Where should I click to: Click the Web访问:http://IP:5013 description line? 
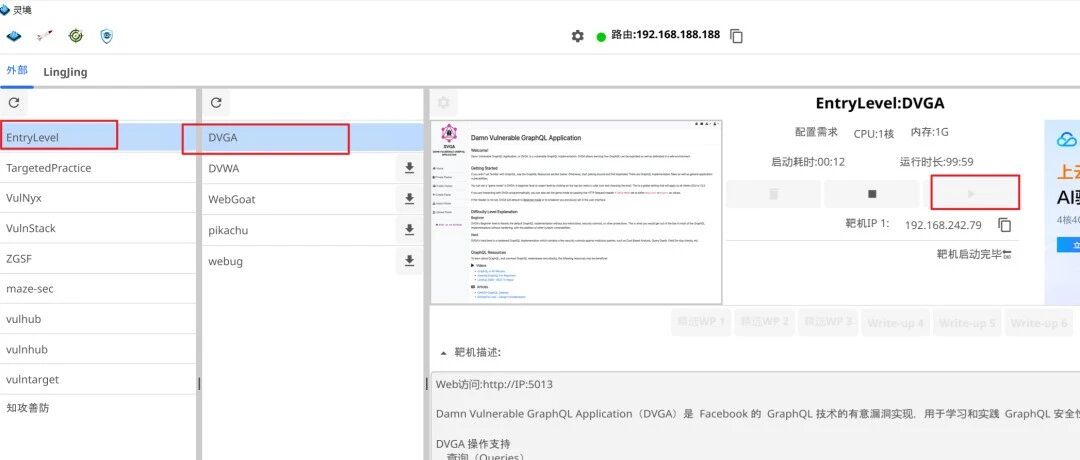pos(494,384)
